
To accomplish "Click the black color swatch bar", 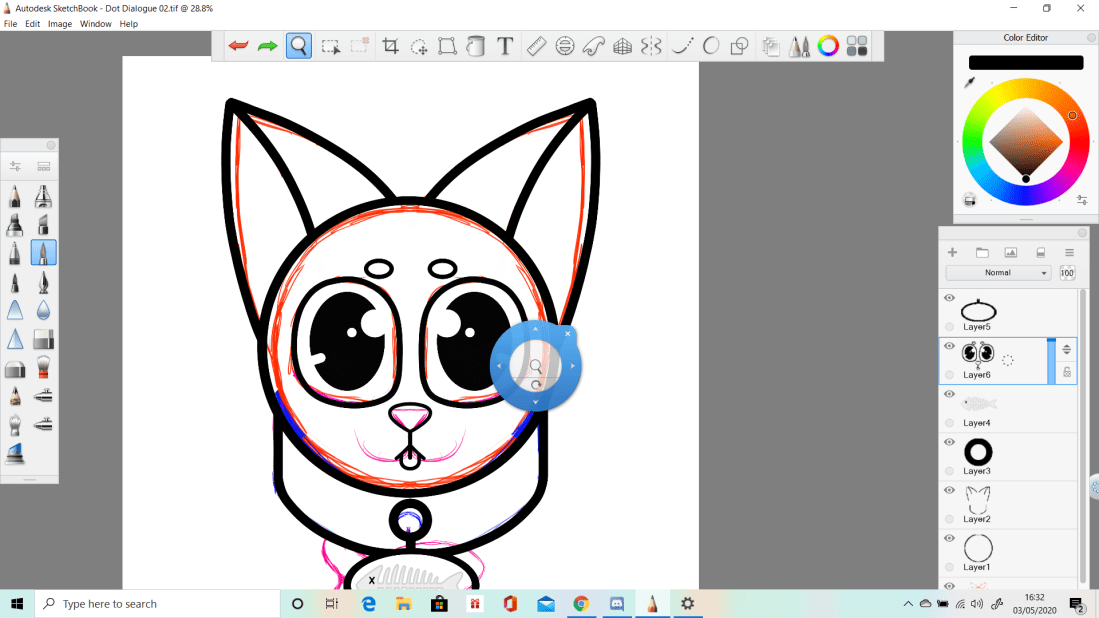I will coord(1025,62).
